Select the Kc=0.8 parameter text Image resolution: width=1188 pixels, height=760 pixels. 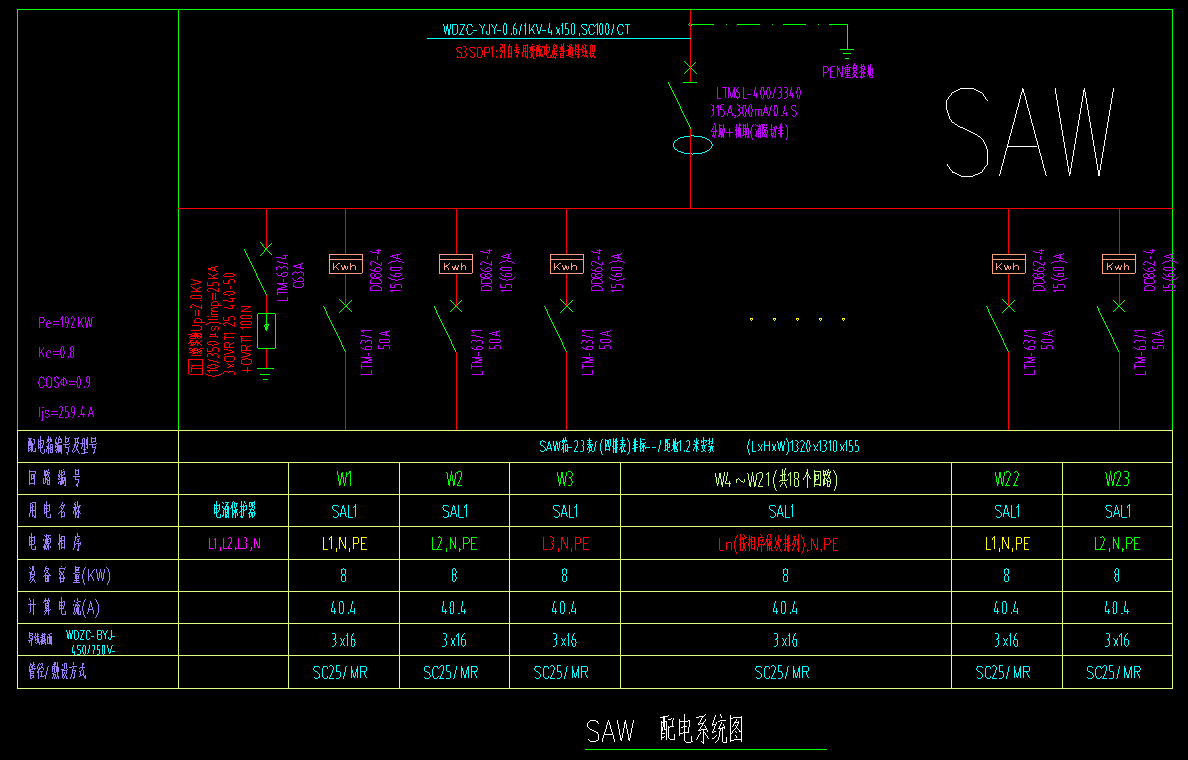tap(57, 352)
